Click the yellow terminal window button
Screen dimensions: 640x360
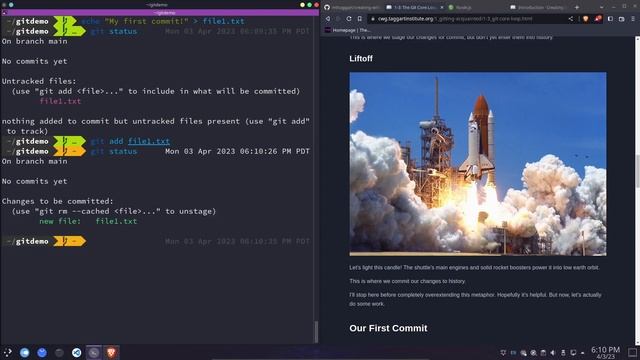(302, 5)
